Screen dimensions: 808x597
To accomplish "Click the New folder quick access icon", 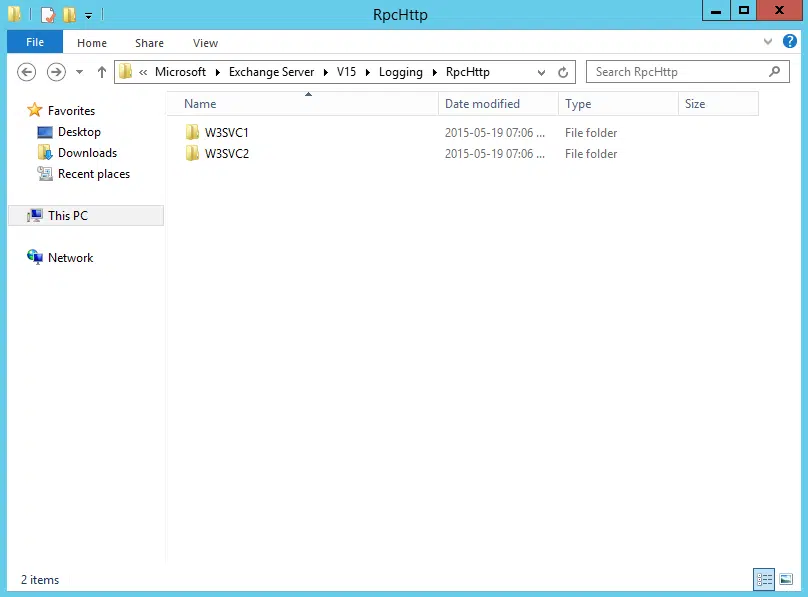I will [x=69, y=14].
